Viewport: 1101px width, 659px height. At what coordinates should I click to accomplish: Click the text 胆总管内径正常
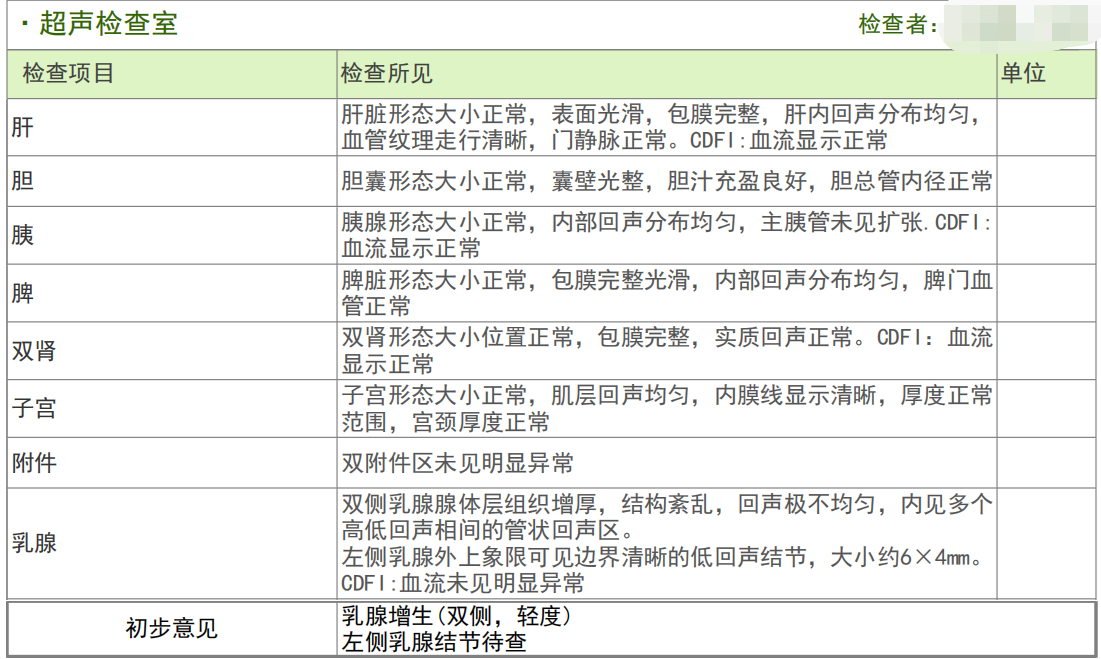pos(911,181)
